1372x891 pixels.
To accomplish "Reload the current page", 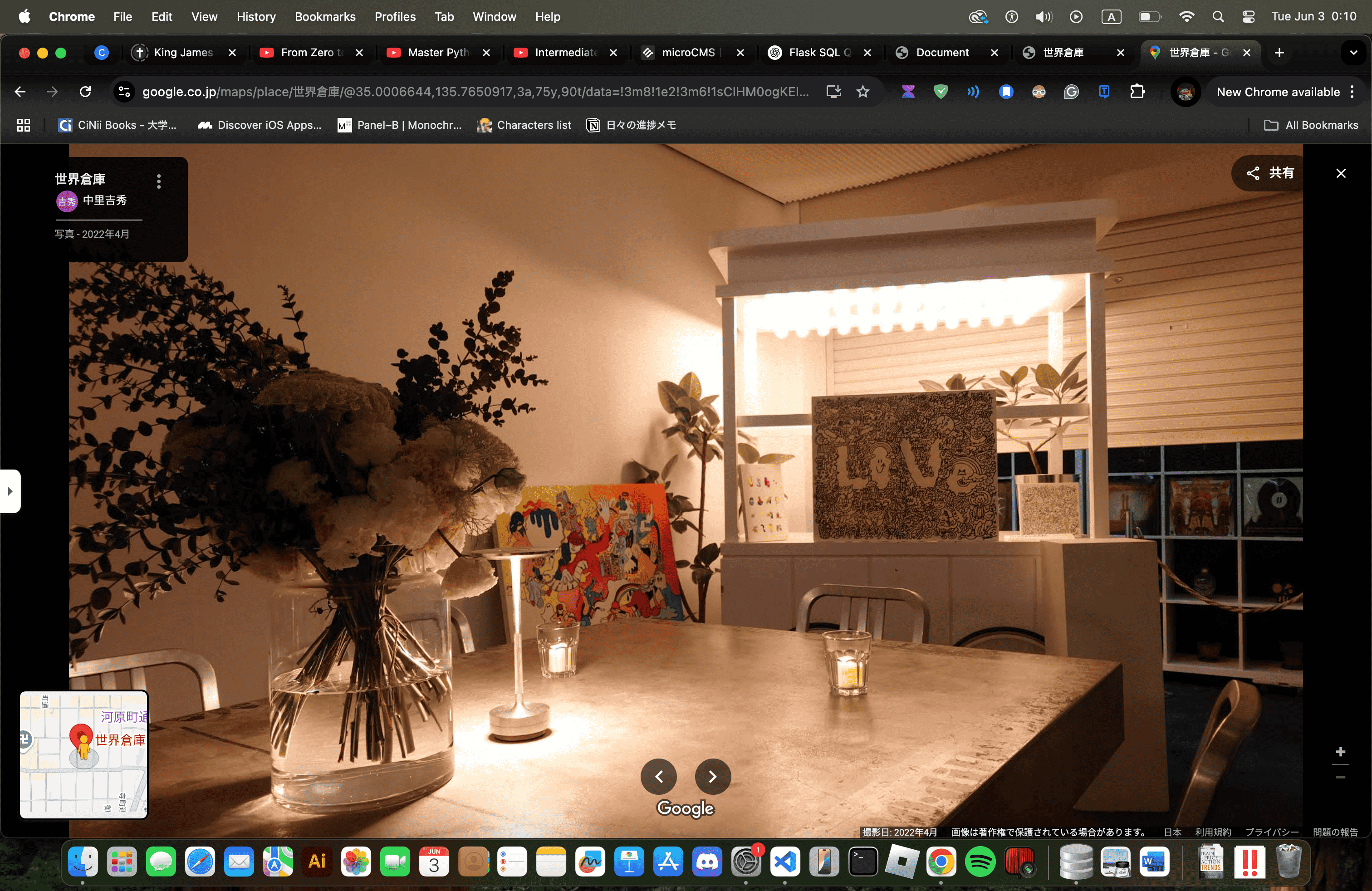I will point(85,92).
